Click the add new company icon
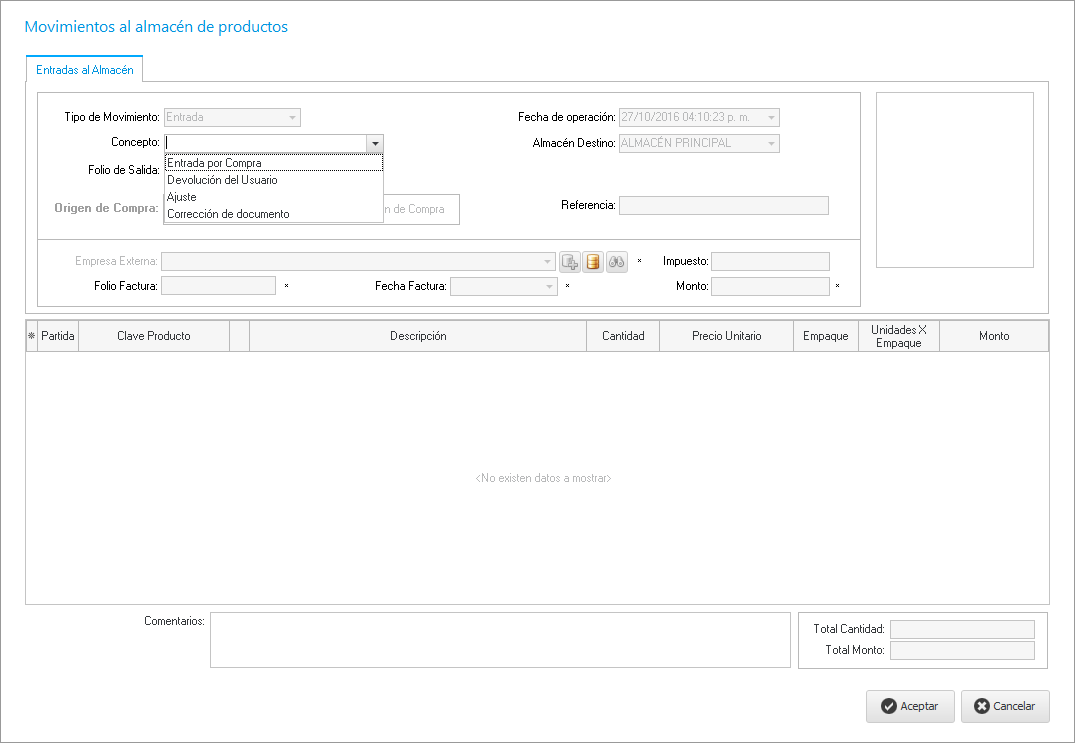 (x=570, y=262)
